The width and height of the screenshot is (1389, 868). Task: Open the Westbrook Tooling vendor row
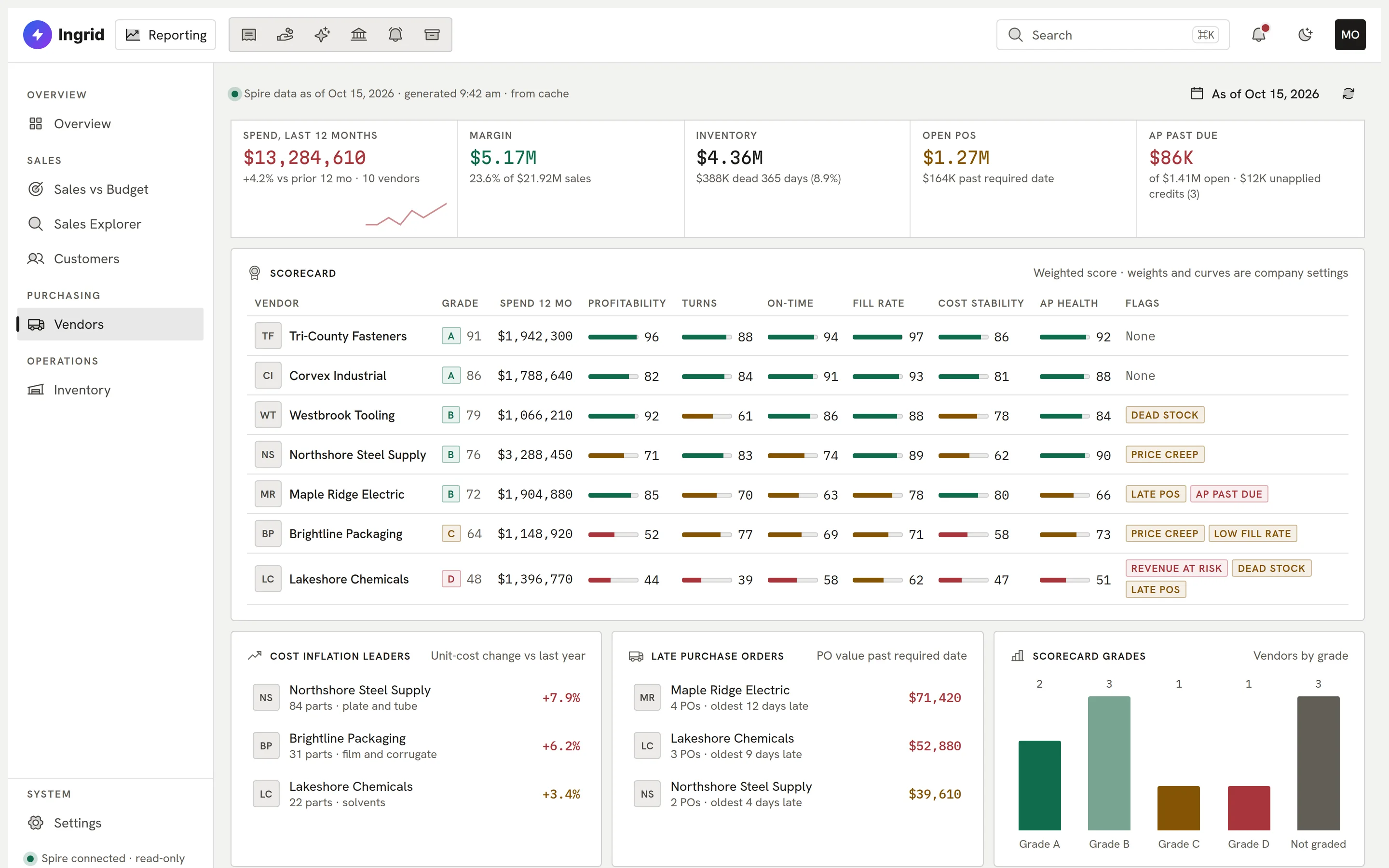pos(797,415)
